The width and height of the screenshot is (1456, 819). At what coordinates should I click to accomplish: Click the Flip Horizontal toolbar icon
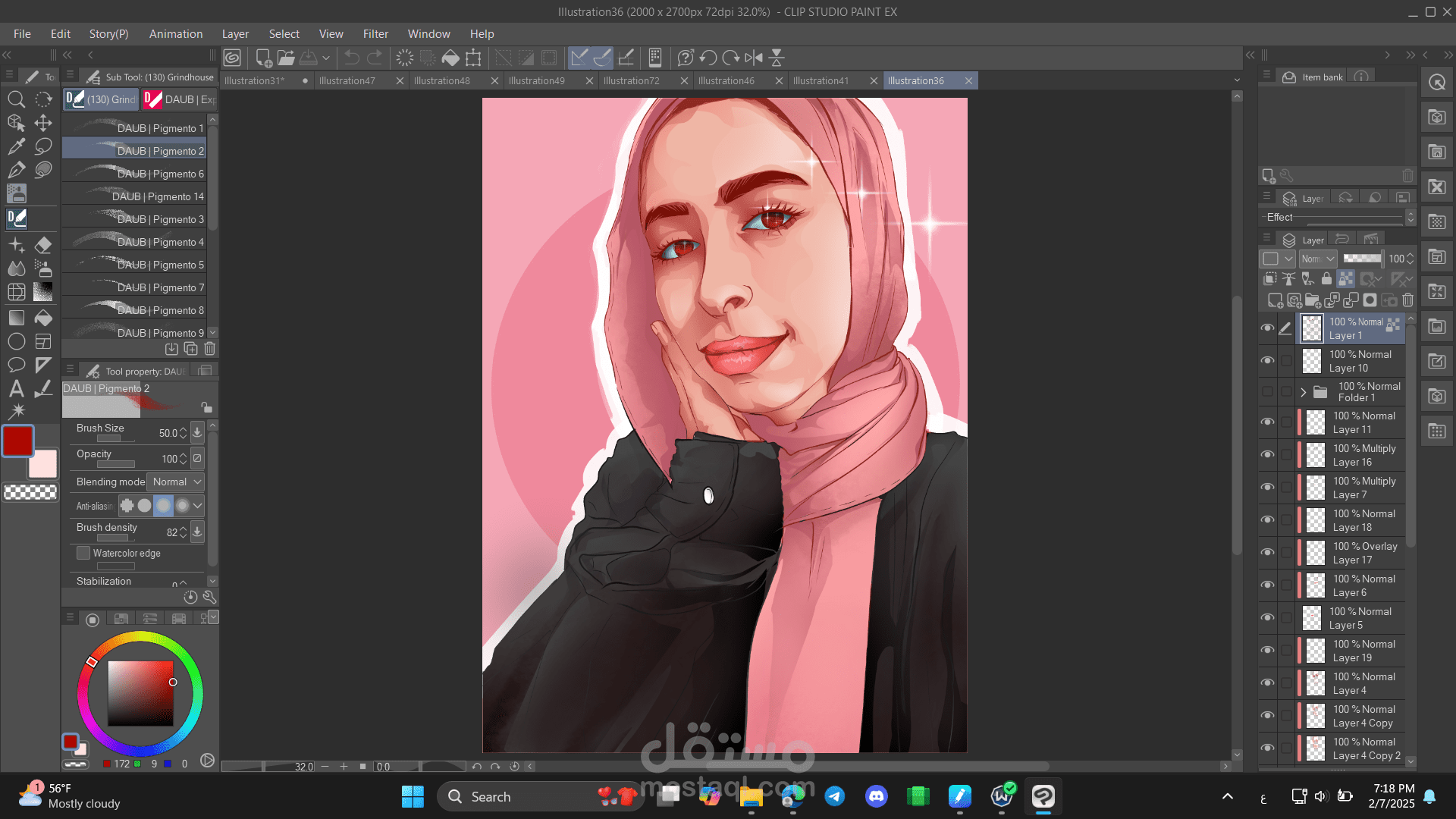pos(754,58)
